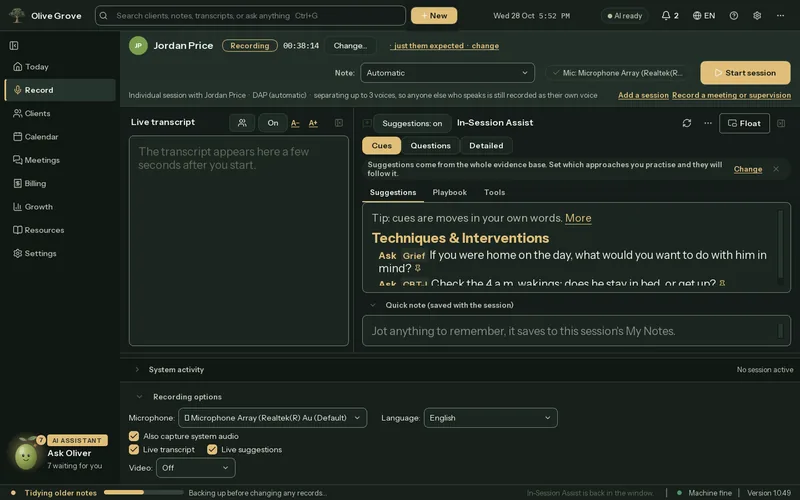Uncheck the Live suggestions checkbox
This screenshot has height=500, width=800.
212,449
